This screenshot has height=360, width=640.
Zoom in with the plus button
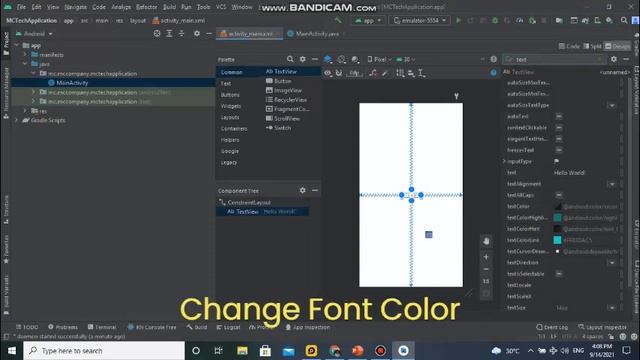tap(486, 257)
